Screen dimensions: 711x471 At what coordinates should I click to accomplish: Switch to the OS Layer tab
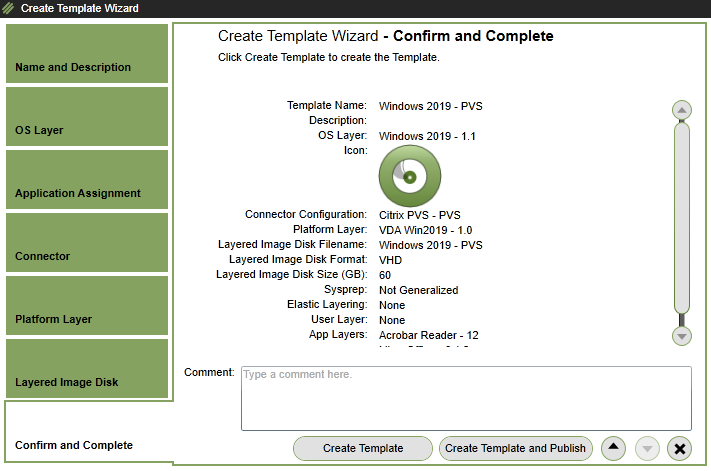87,117
